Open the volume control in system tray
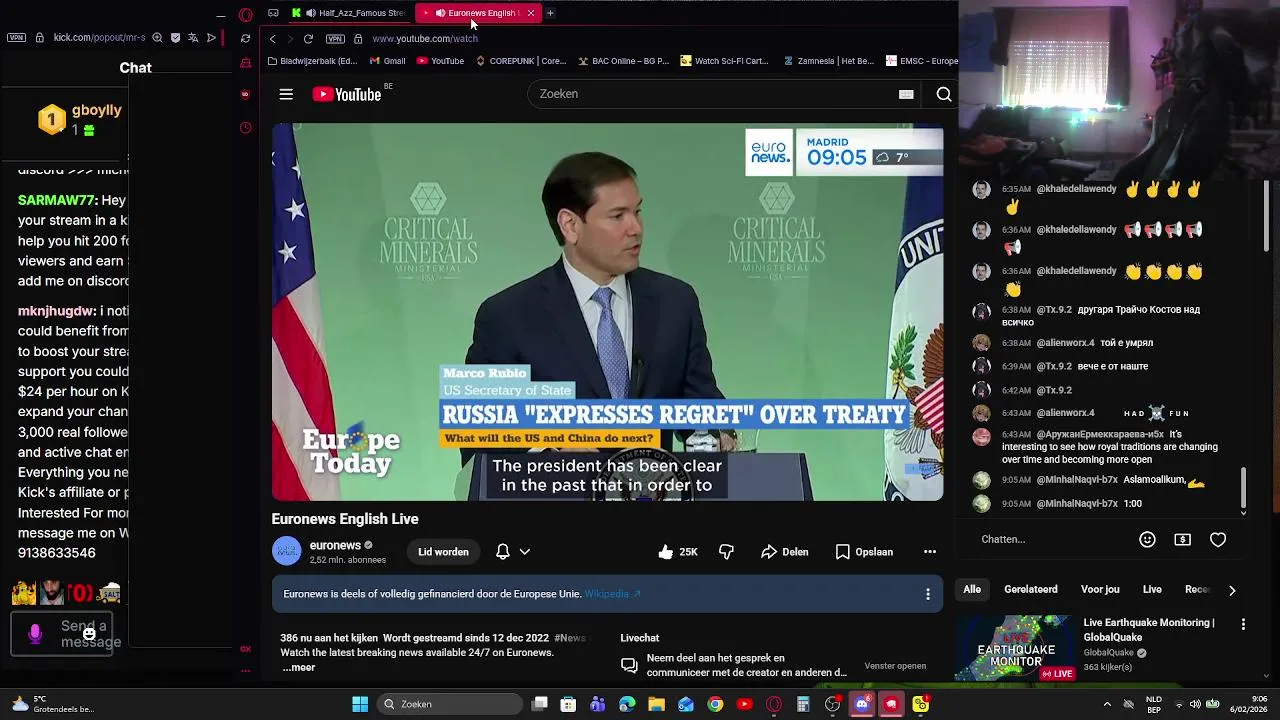The width and height of the screenshot is (1280, 720). click(1195, 704)
